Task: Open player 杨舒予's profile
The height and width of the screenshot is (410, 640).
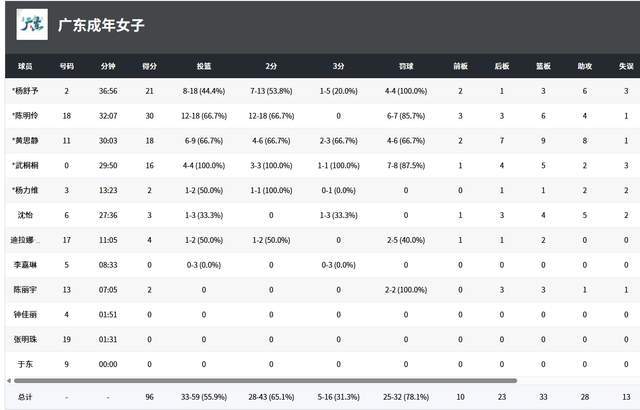Action: coord(24,91)
